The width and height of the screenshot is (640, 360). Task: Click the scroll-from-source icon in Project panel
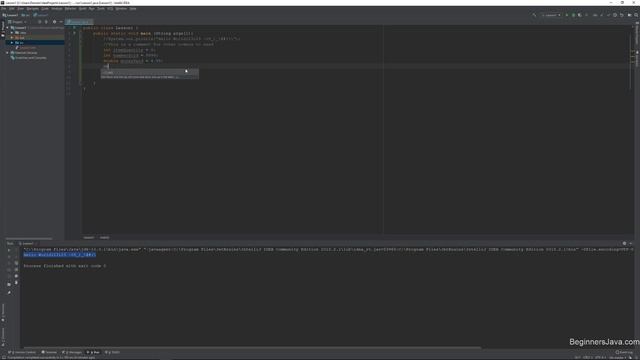pyautogui.click(x=40, y=22)
